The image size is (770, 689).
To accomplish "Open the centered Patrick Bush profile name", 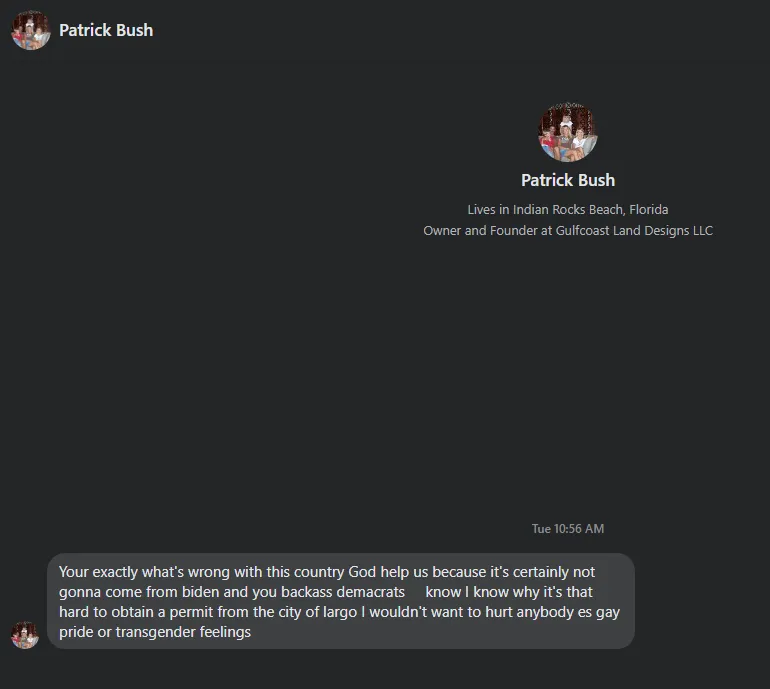I will [x=568, y=180].
